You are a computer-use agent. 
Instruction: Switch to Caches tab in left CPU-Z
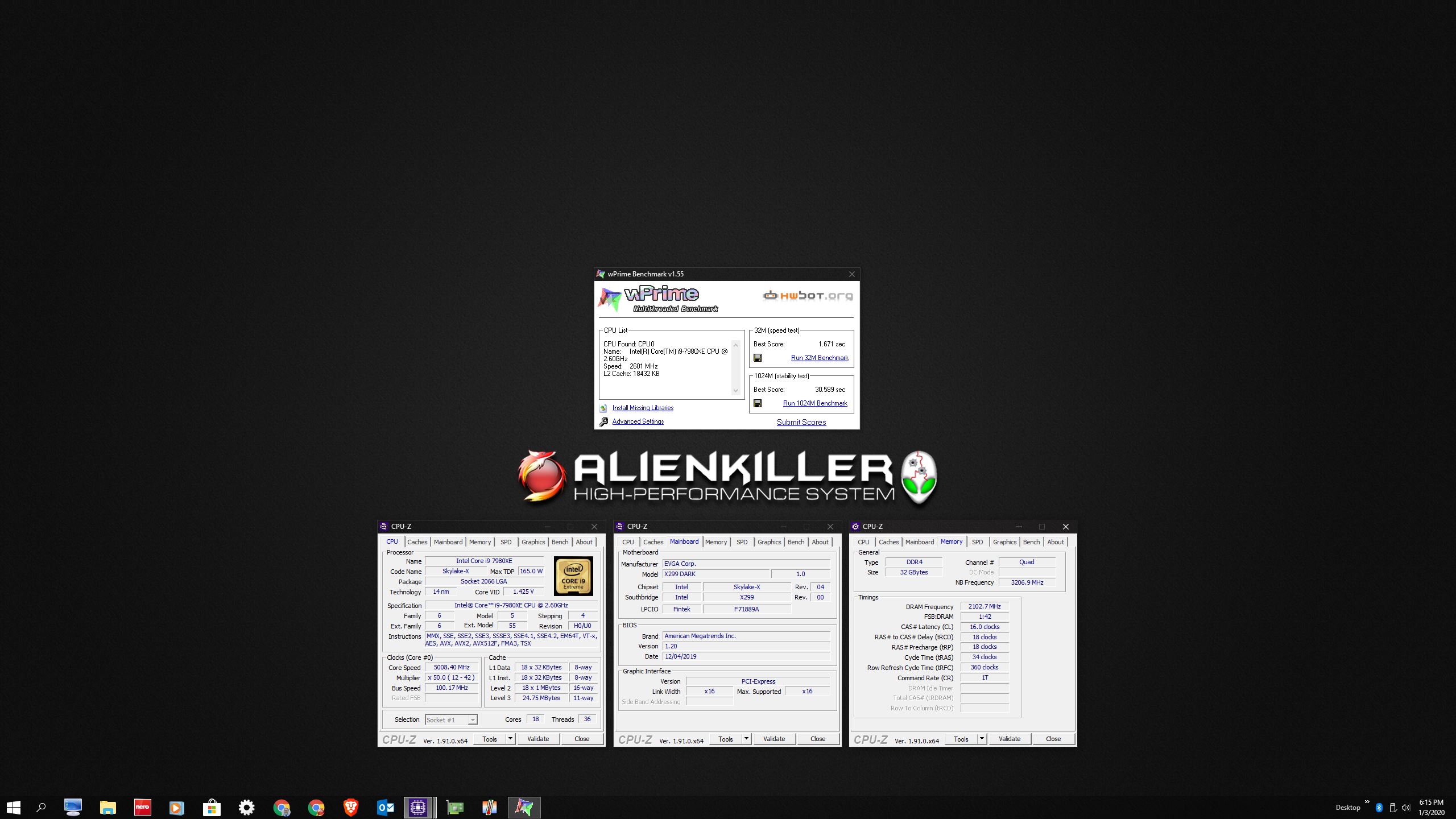click(417, 542)
